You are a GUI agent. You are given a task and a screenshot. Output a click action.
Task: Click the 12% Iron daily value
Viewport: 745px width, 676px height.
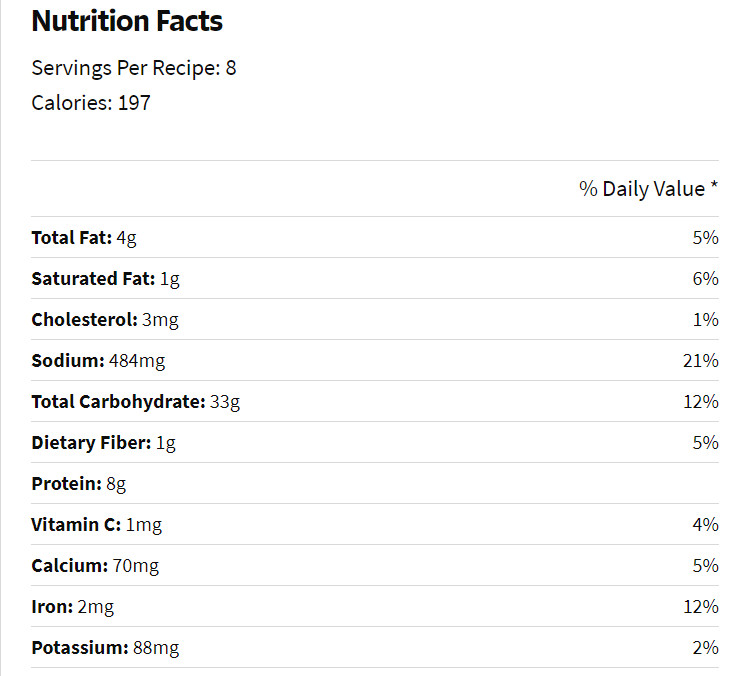pyautogui.click(x=701, y=607)
